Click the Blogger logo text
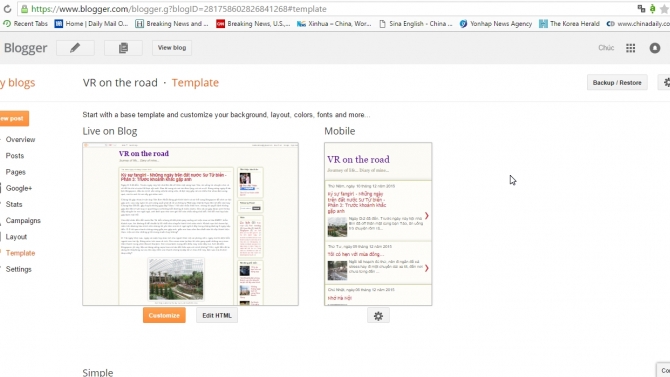Viewport: 670px width, 377px height. tap(26, 48)
